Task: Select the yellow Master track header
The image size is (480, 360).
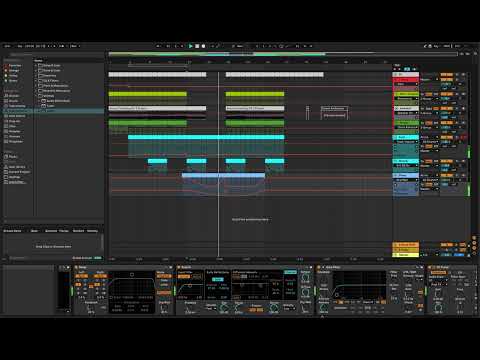Action: tap(406, 255)
